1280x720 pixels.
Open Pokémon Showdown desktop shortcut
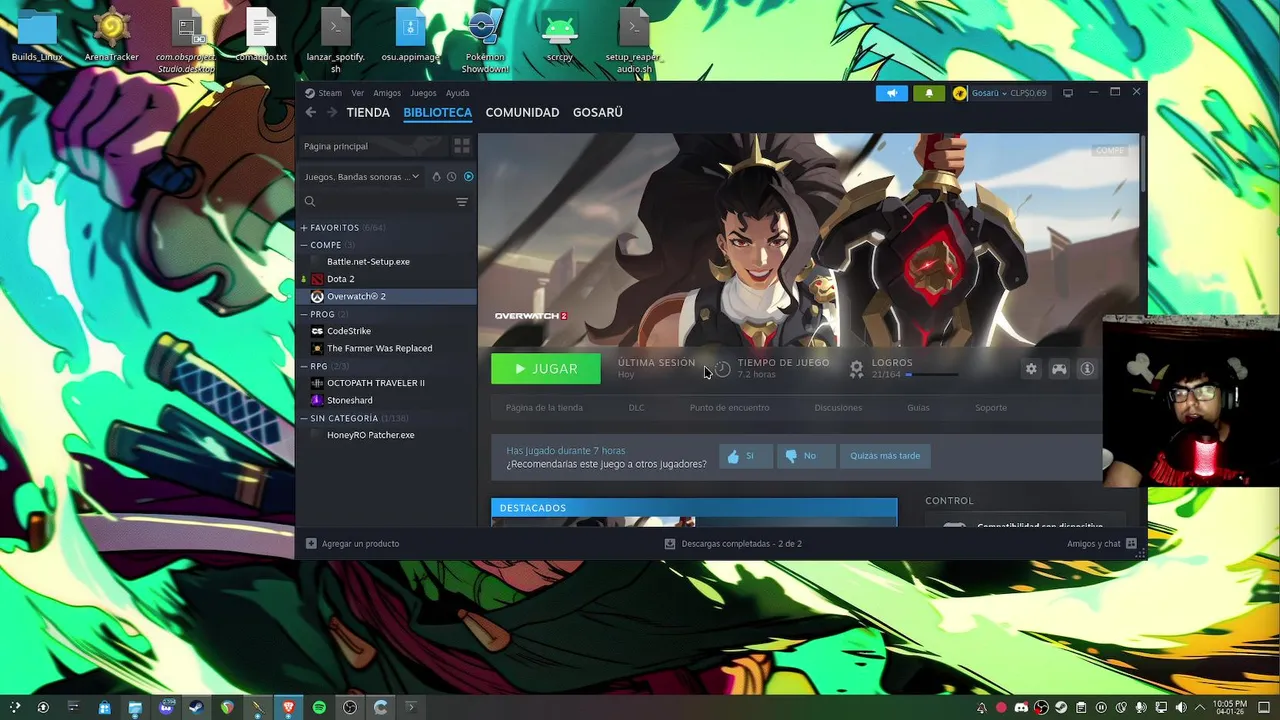coord(485,40)
